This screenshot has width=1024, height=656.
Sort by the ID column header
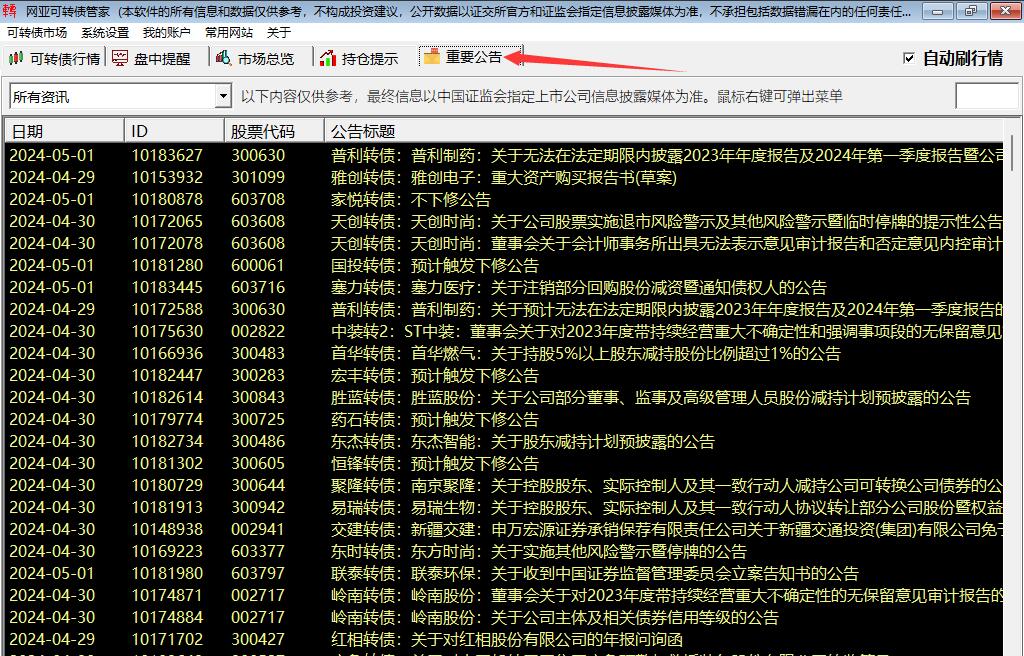pyautogui.click(x=174, y=131)
